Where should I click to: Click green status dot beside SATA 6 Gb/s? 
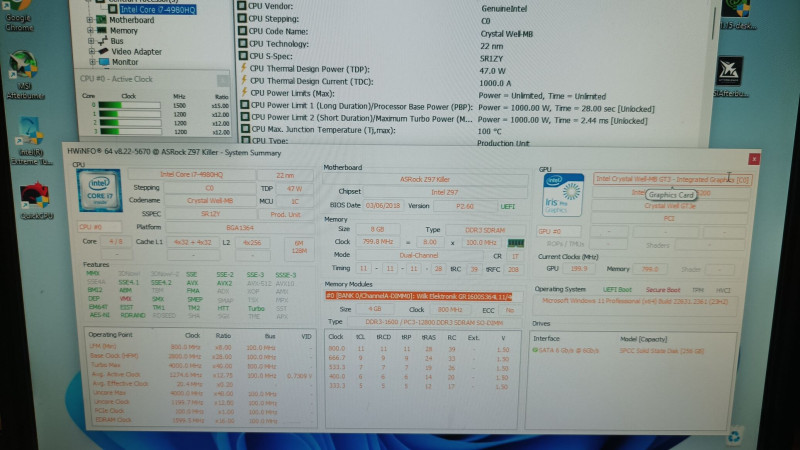(535, 351)
